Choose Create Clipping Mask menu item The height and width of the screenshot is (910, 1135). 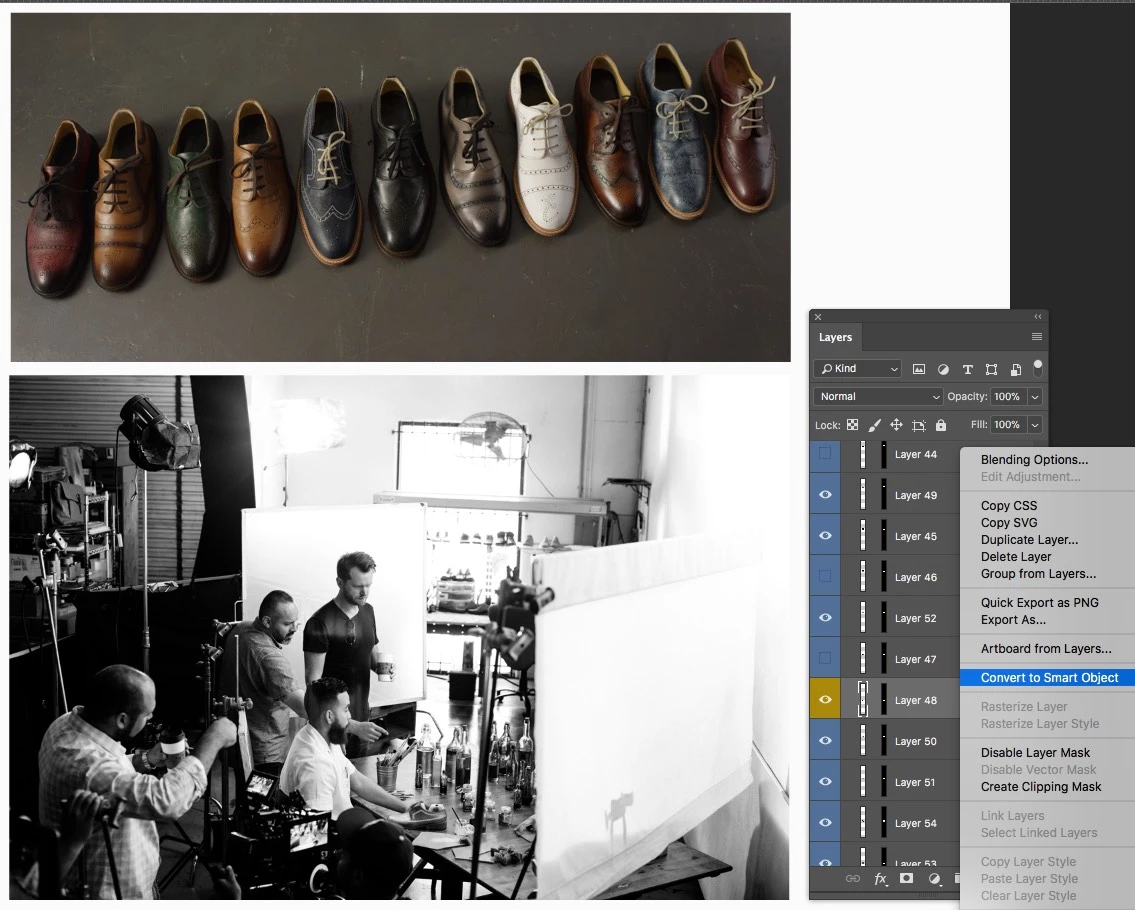pos(1040,787)
